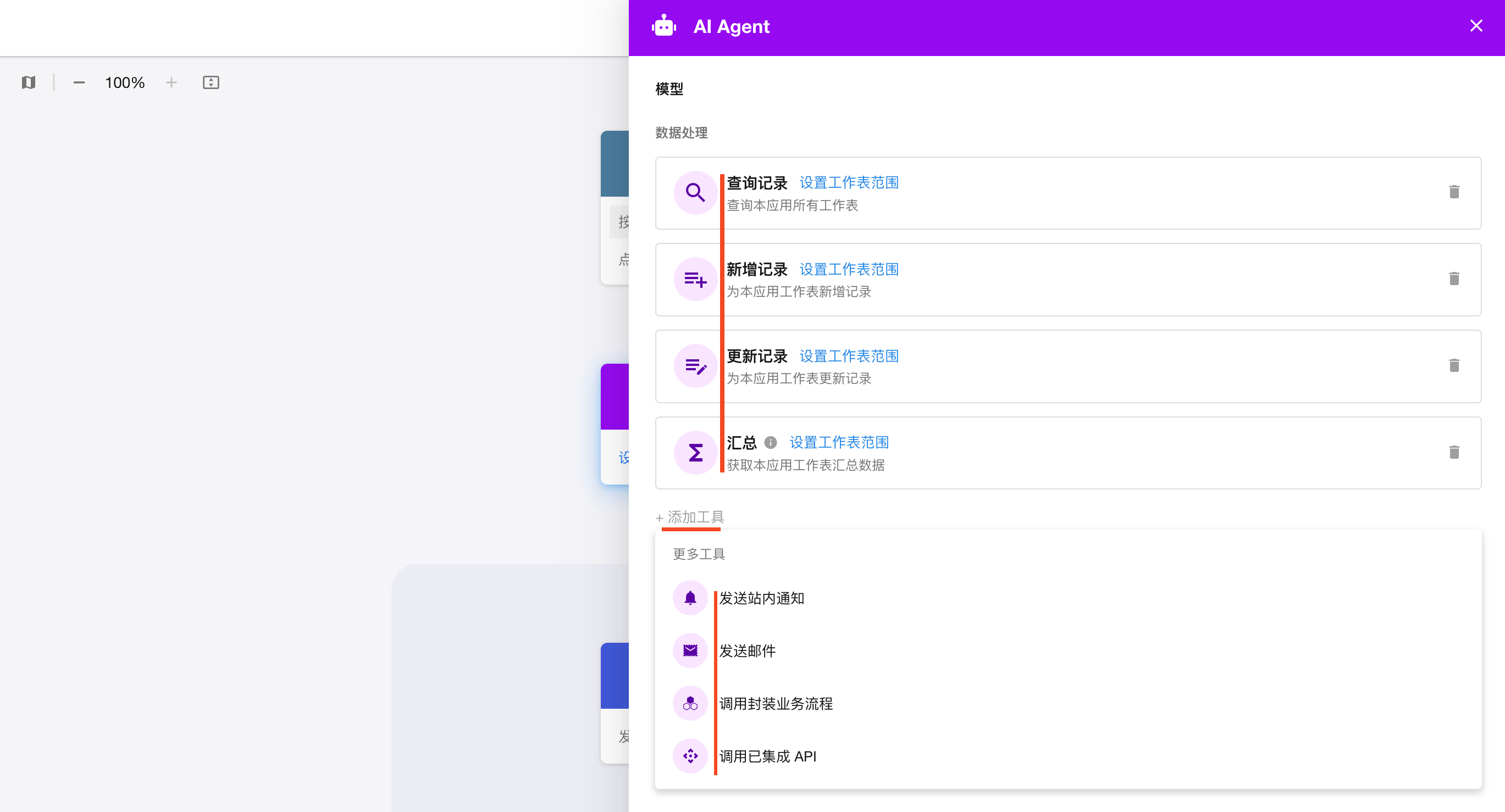
Task: Click the info icon next to 汇总
Action: 771,442
